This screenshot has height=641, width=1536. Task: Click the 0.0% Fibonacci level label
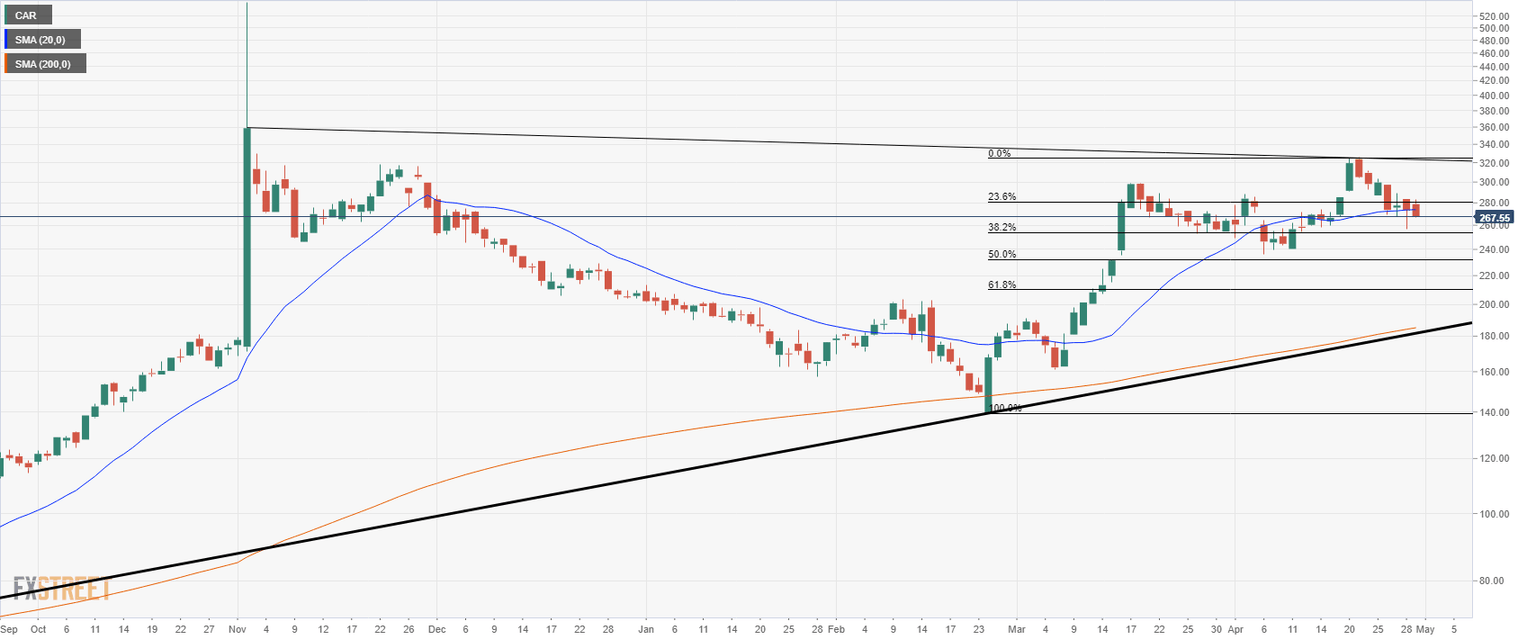pyautogui.click(x=999, y=154)
